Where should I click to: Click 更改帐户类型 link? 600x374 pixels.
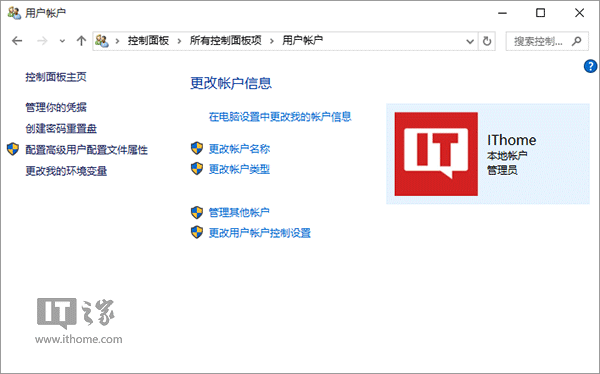tap(240, 169)
